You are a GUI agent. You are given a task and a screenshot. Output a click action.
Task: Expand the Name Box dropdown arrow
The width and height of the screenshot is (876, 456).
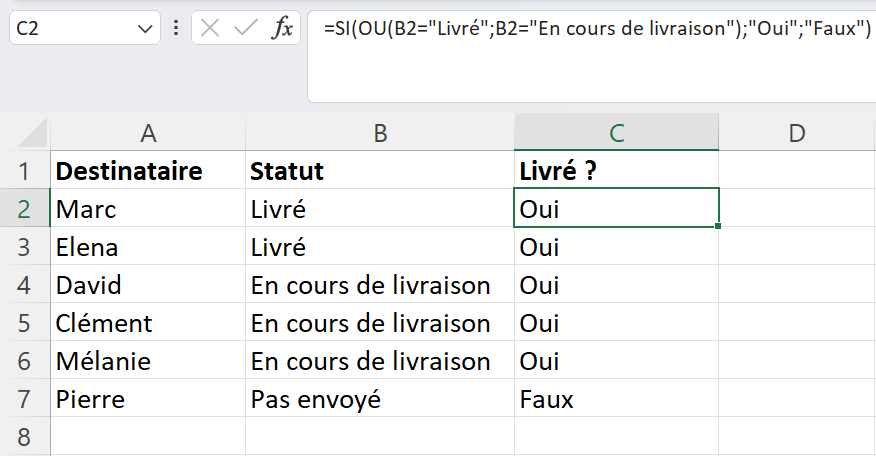click(x=145, y=28)
